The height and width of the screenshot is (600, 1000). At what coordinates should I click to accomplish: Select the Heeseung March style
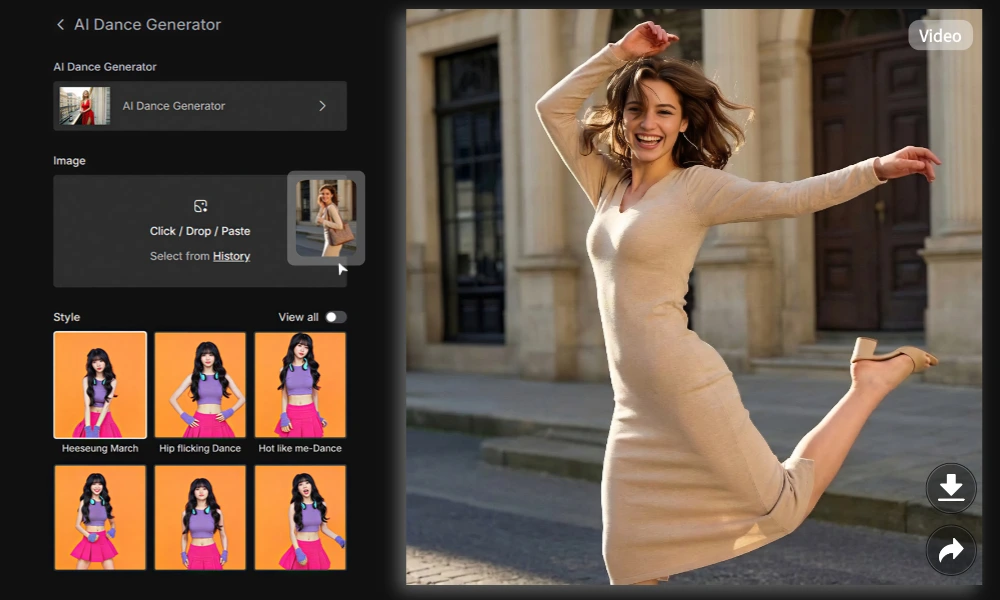(x=100, y=384)
